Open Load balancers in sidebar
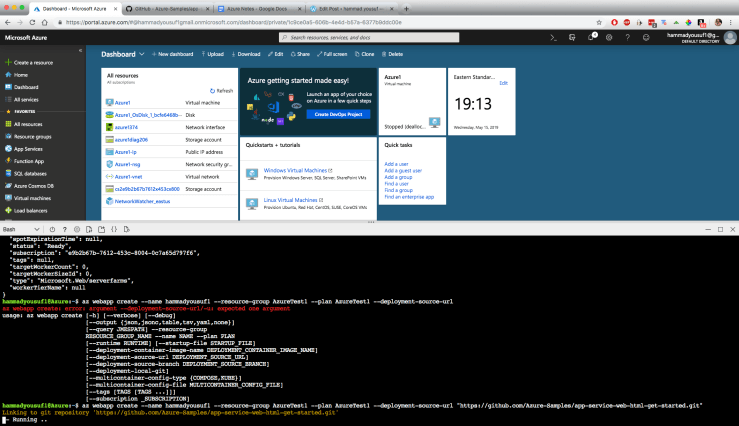The height and width of the screenshot is (426, 739). [x=26, y=211]
